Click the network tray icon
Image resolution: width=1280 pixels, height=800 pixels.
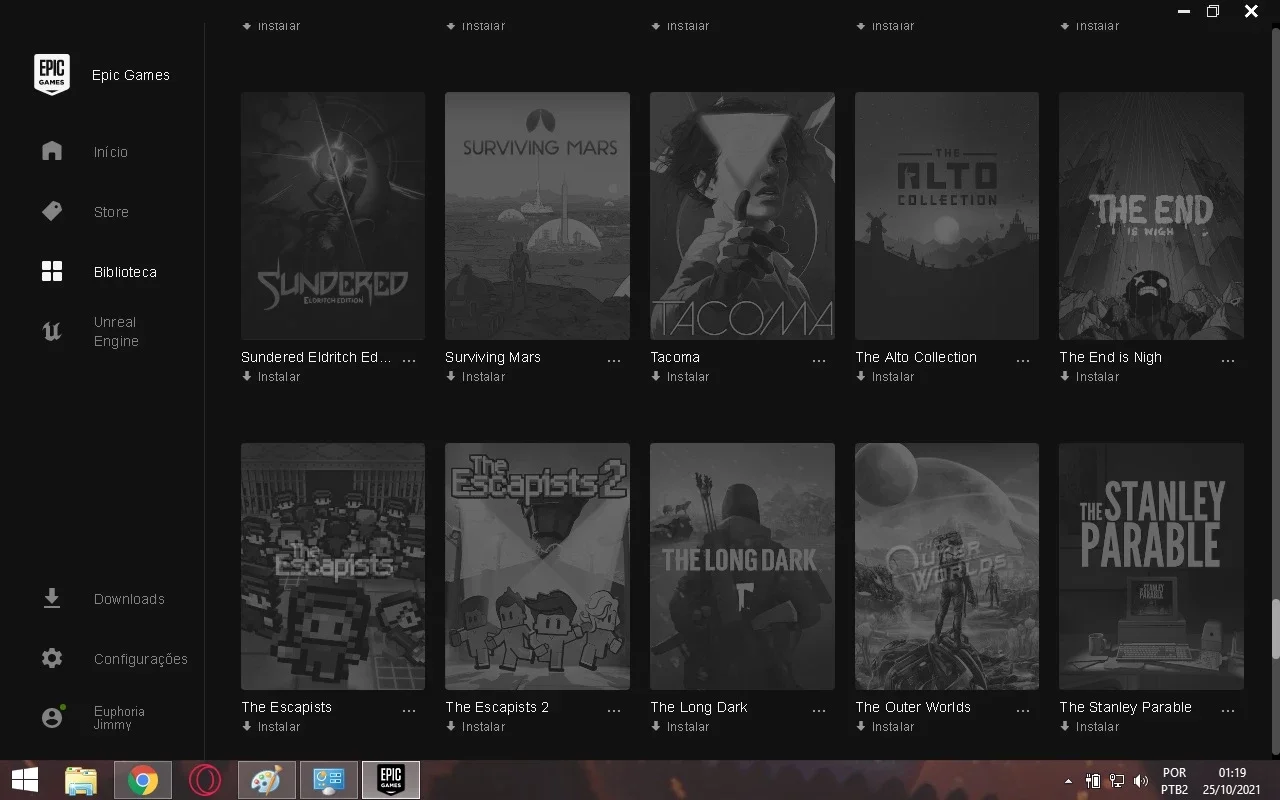[x=1117, y=781]
